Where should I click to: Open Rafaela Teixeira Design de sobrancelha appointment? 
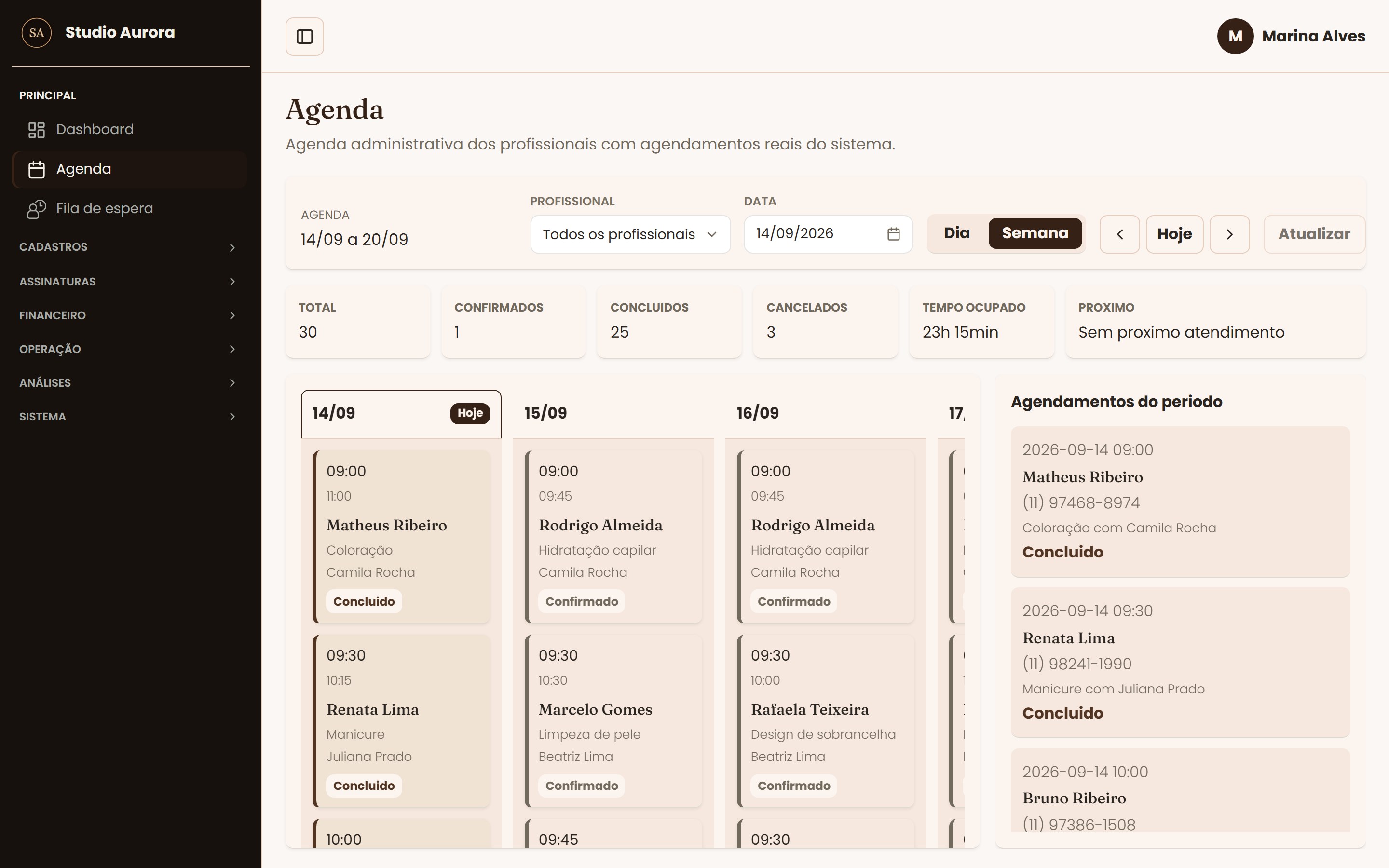pos(826,721)
